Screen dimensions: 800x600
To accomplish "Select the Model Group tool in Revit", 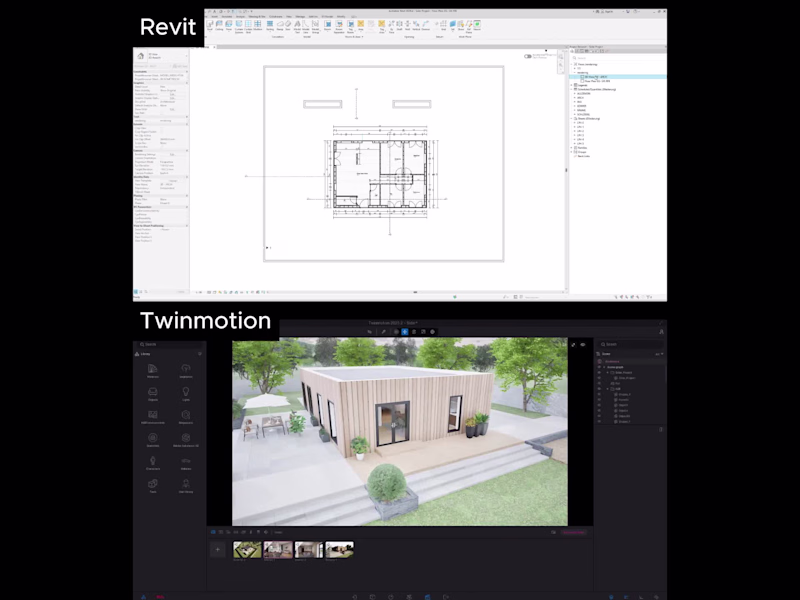I will coord(315,26).
